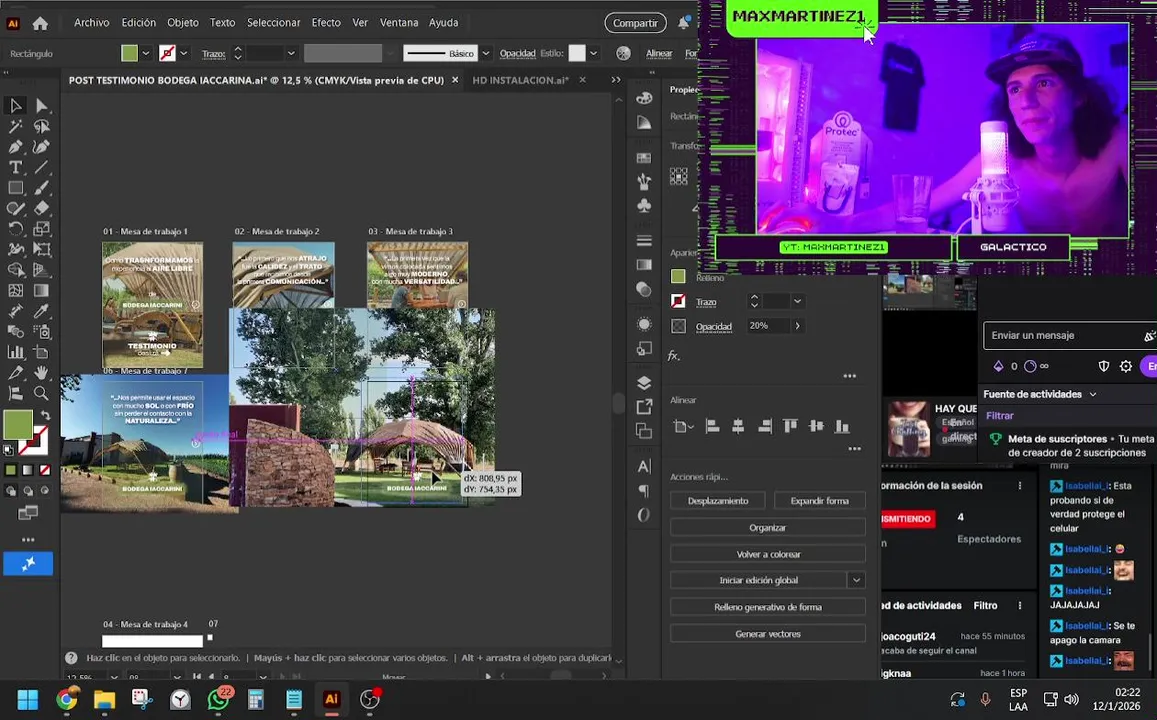Screen dimensions: 1157x720
Task: Set Gradient fill mode below swatches
Action: pos(27,470)
